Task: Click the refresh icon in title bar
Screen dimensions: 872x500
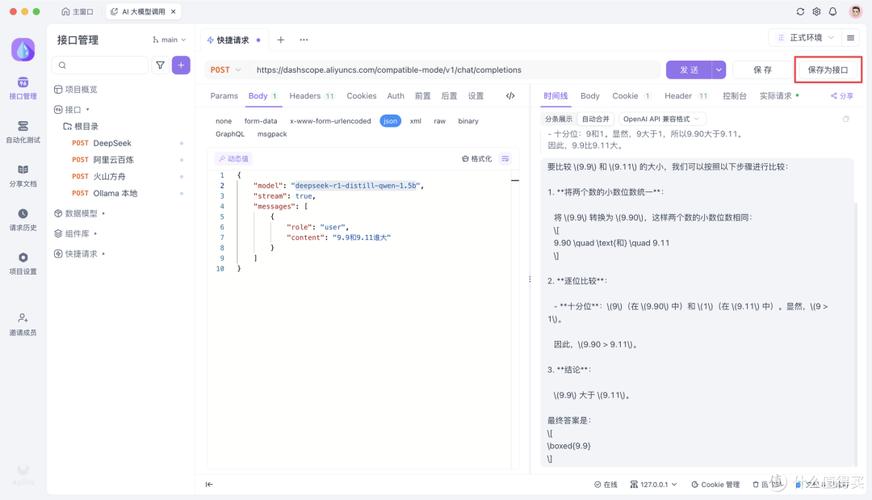Action: (800, 11)
